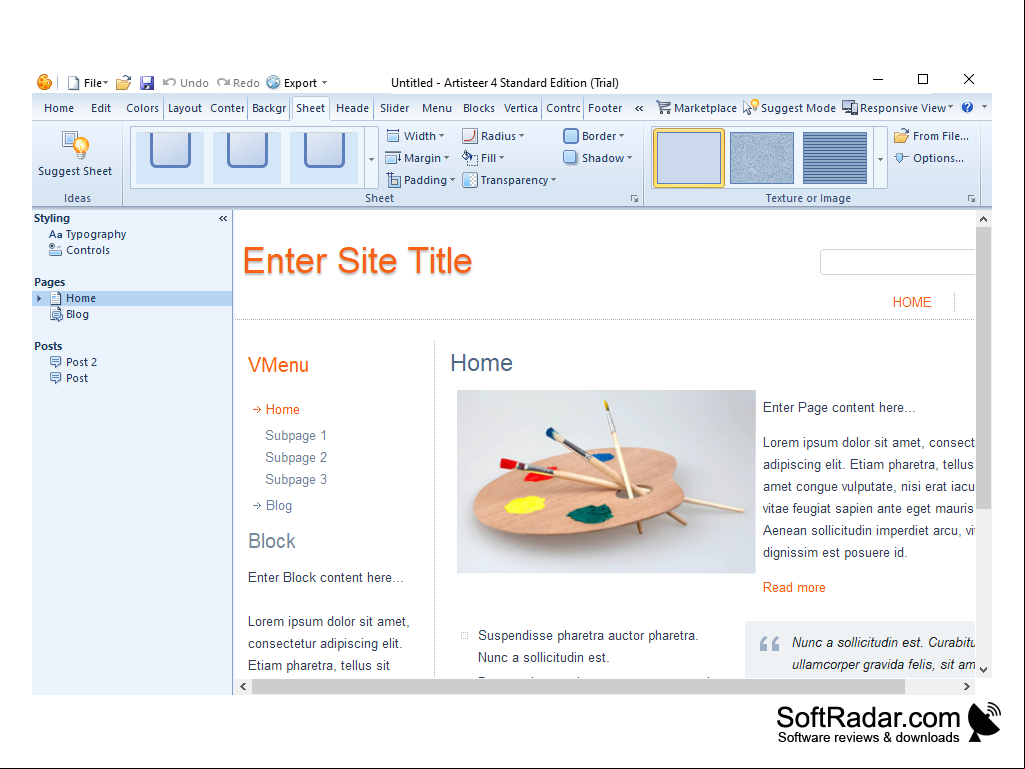Open the File menu document icon
Image resolution: width=1025 pixels, height=769 pixels.
tap(74, 83)
